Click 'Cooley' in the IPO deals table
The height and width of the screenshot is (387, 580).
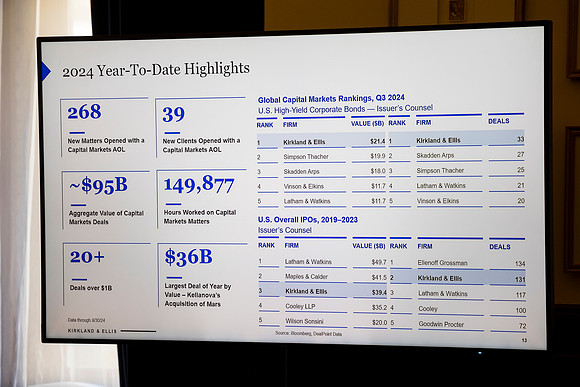428,309
